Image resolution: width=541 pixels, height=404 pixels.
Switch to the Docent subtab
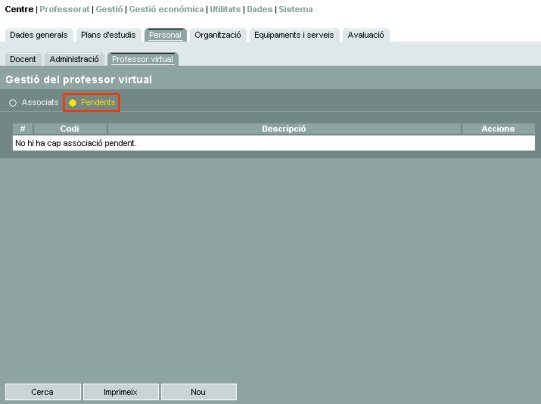[x=23, y=59]
